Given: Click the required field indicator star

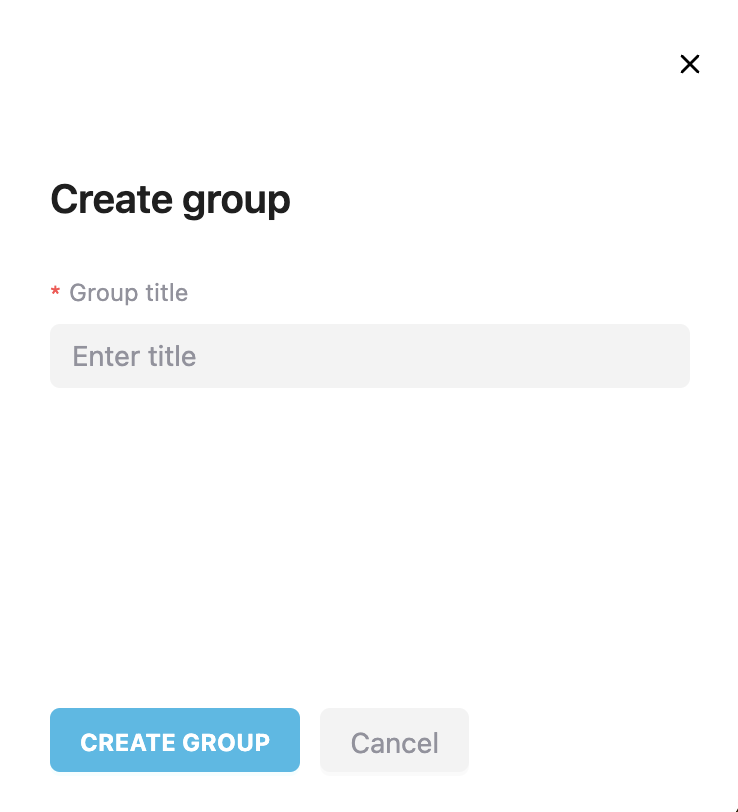Looking at the screenshot, I should [55, 293].
